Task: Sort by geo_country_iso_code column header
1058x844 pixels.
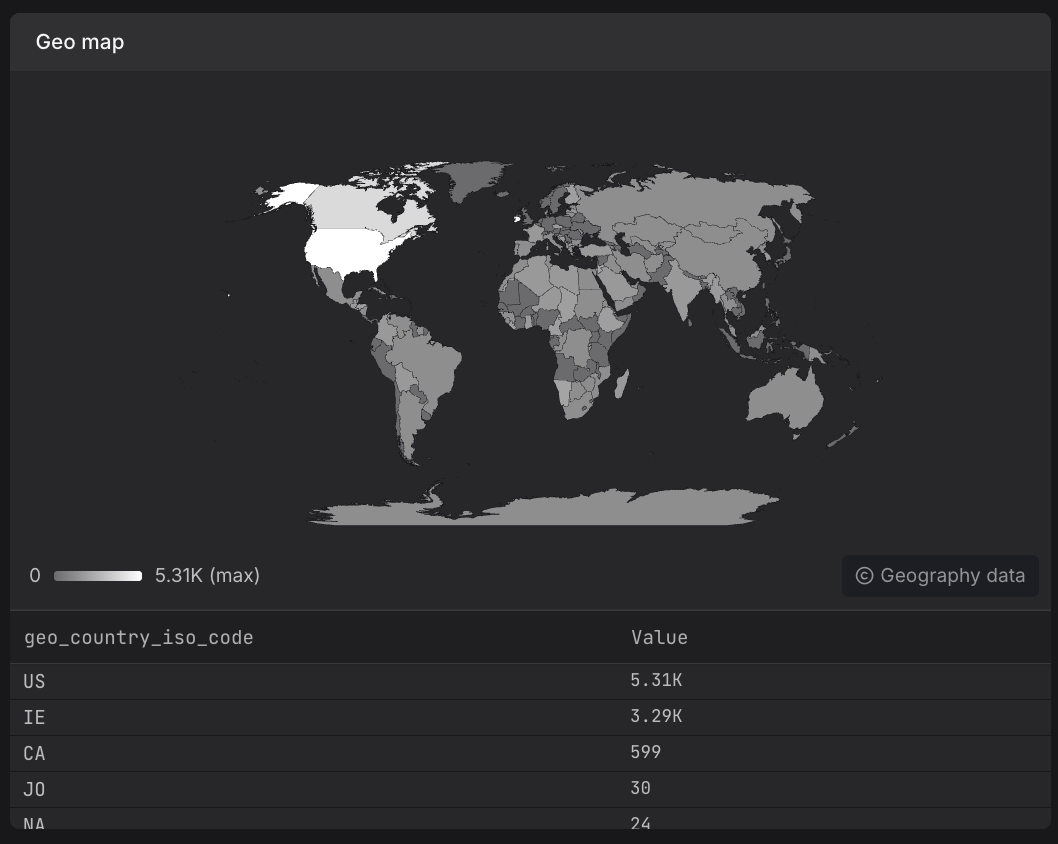Action: click(x=139, y=637)
